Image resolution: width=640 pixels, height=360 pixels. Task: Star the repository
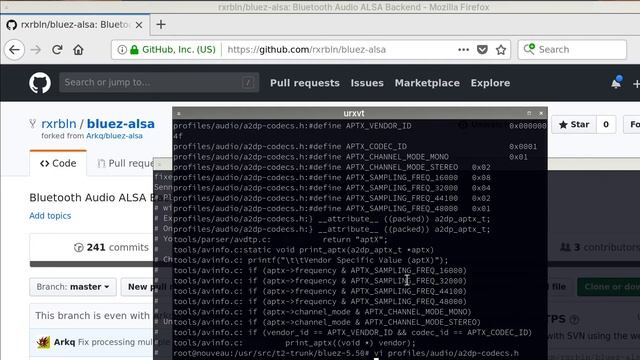pyautogui.click(x=574, y=124)
